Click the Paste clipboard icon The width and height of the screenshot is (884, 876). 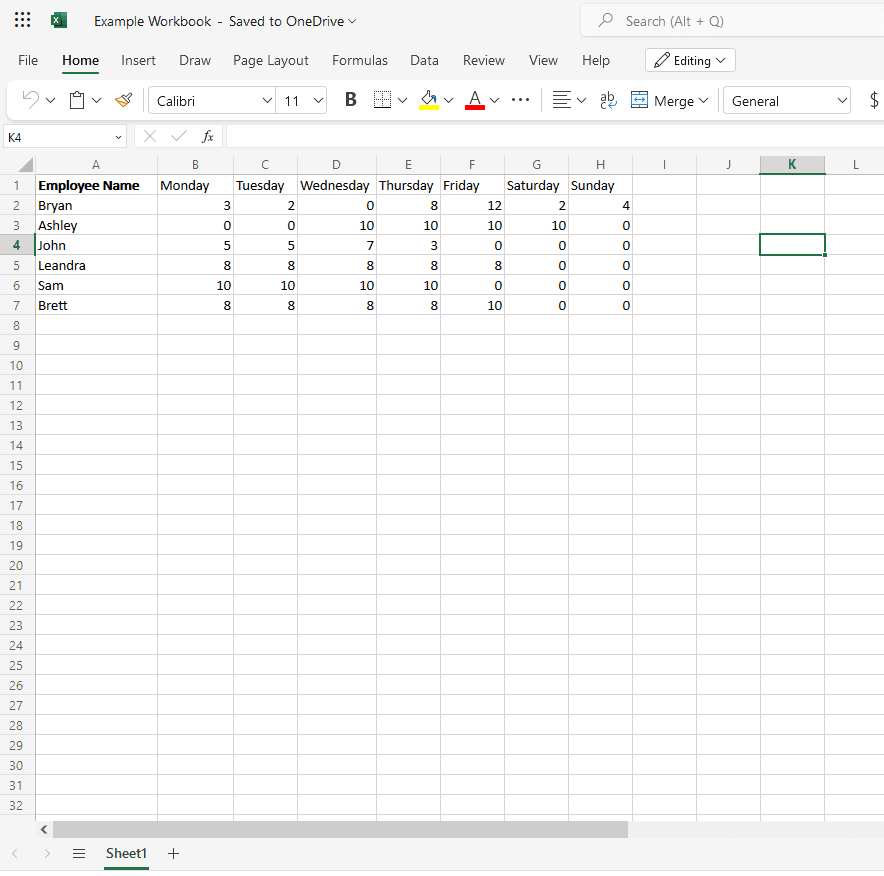[x=78, y=100]
